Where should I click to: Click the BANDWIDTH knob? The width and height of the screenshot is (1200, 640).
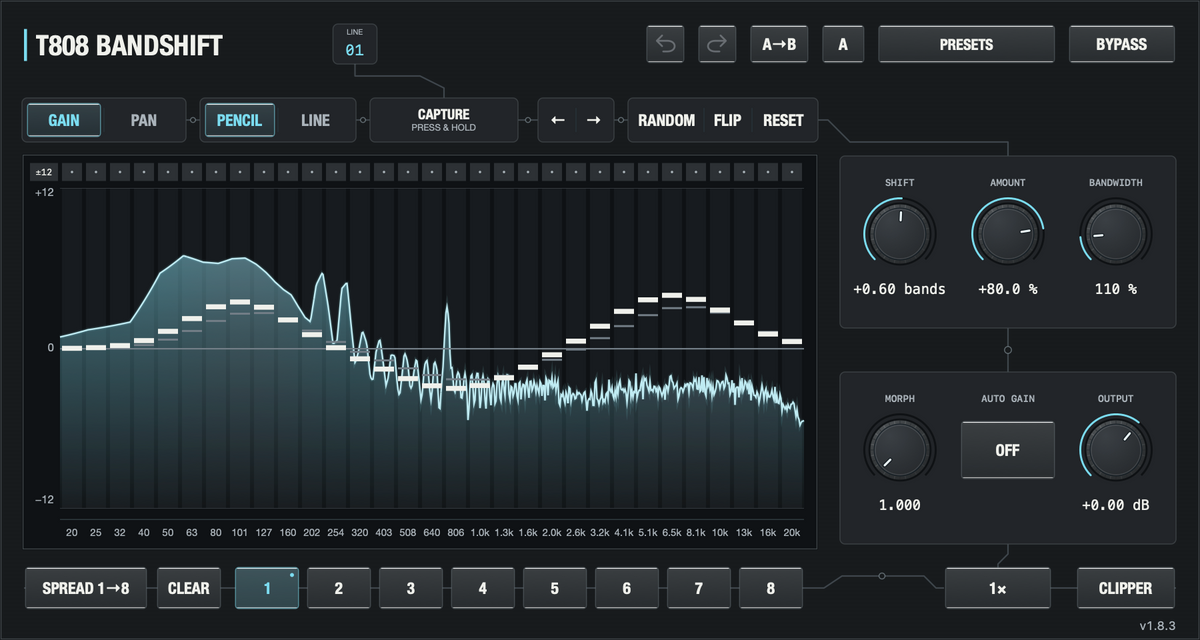1115,232
